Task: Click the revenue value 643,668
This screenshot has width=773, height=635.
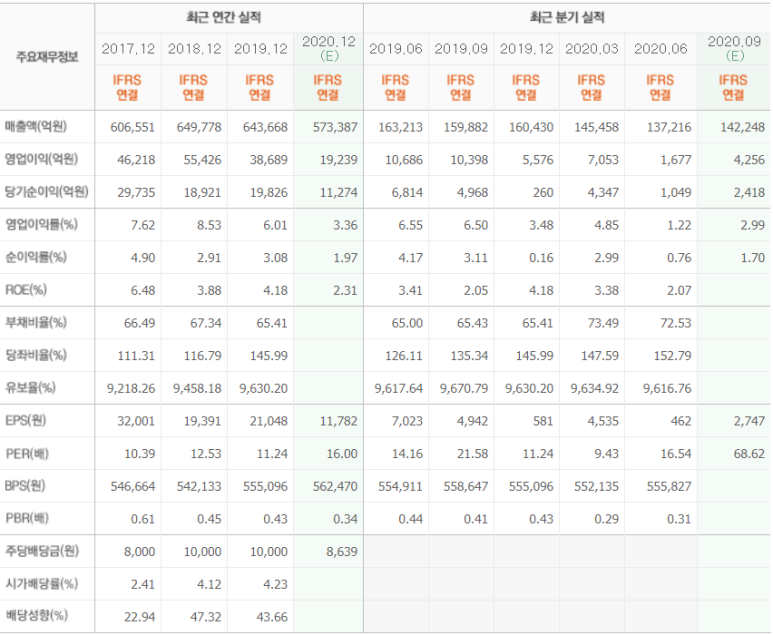Action: [265, 127]
